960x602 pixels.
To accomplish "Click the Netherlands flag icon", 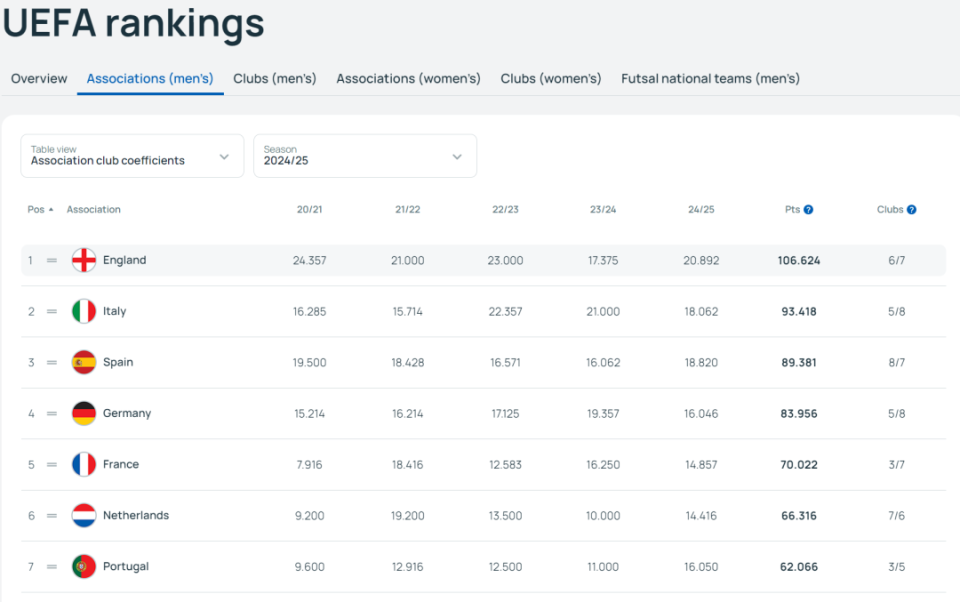I will pyautogui.click(x=84, y=516).
